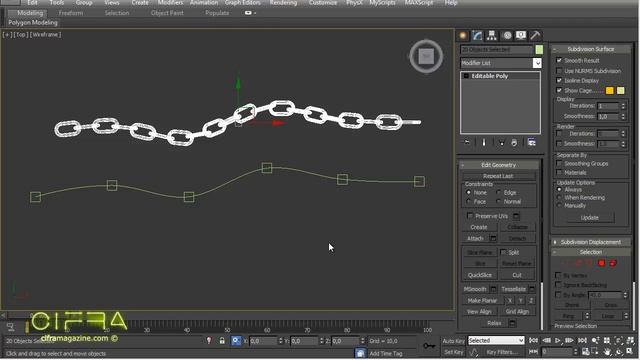Open MSmooth settings box

point(493,289)
